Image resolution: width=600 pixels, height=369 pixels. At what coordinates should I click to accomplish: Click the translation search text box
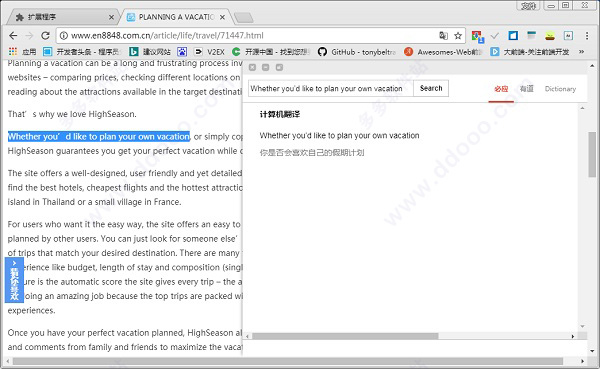click(x=331, y=88)
